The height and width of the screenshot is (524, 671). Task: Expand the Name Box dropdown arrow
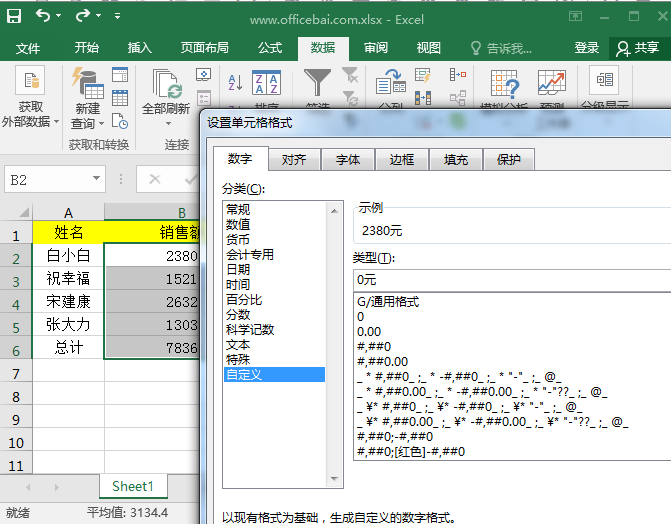pos(96,178)
